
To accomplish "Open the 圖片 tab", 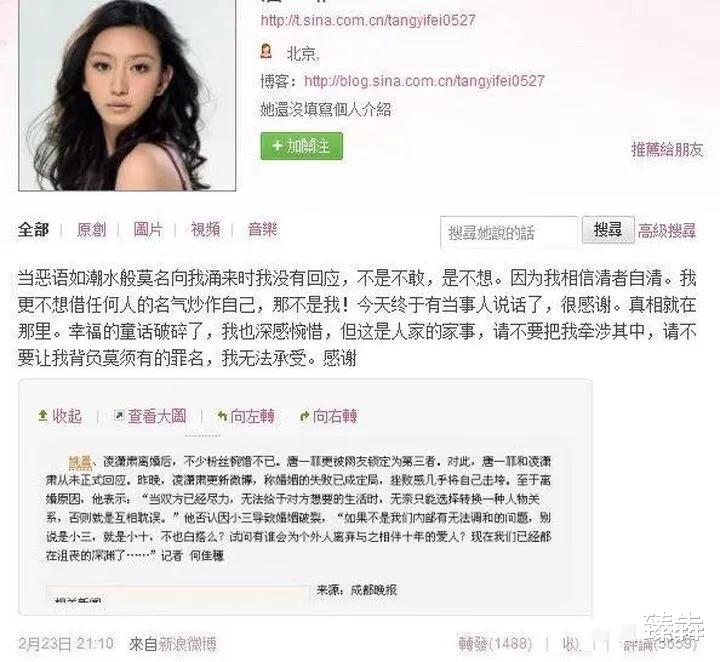I will coord(148,229).
